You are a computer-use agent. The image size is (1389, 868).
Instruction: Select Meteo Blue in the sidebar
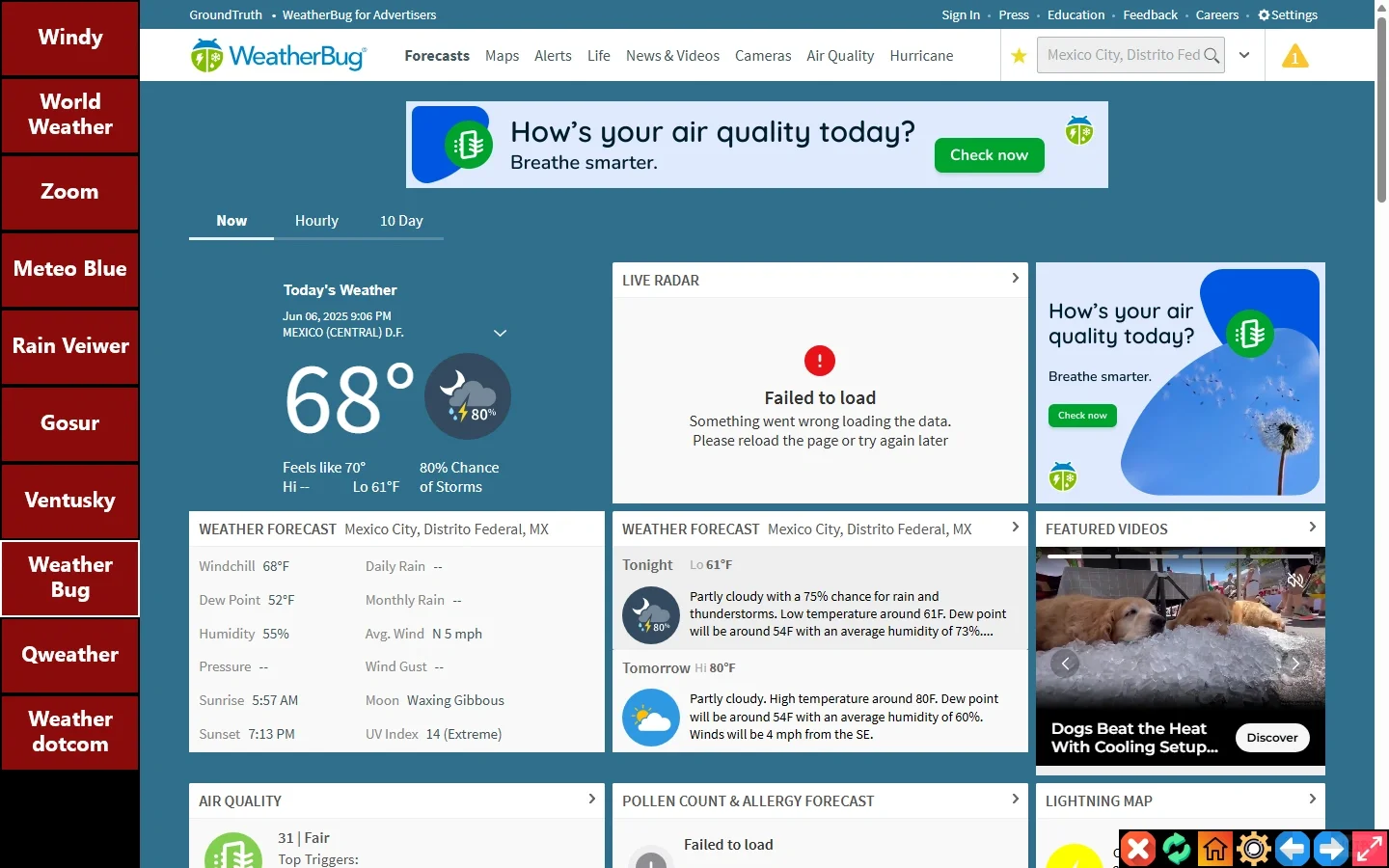pos(70,269)
